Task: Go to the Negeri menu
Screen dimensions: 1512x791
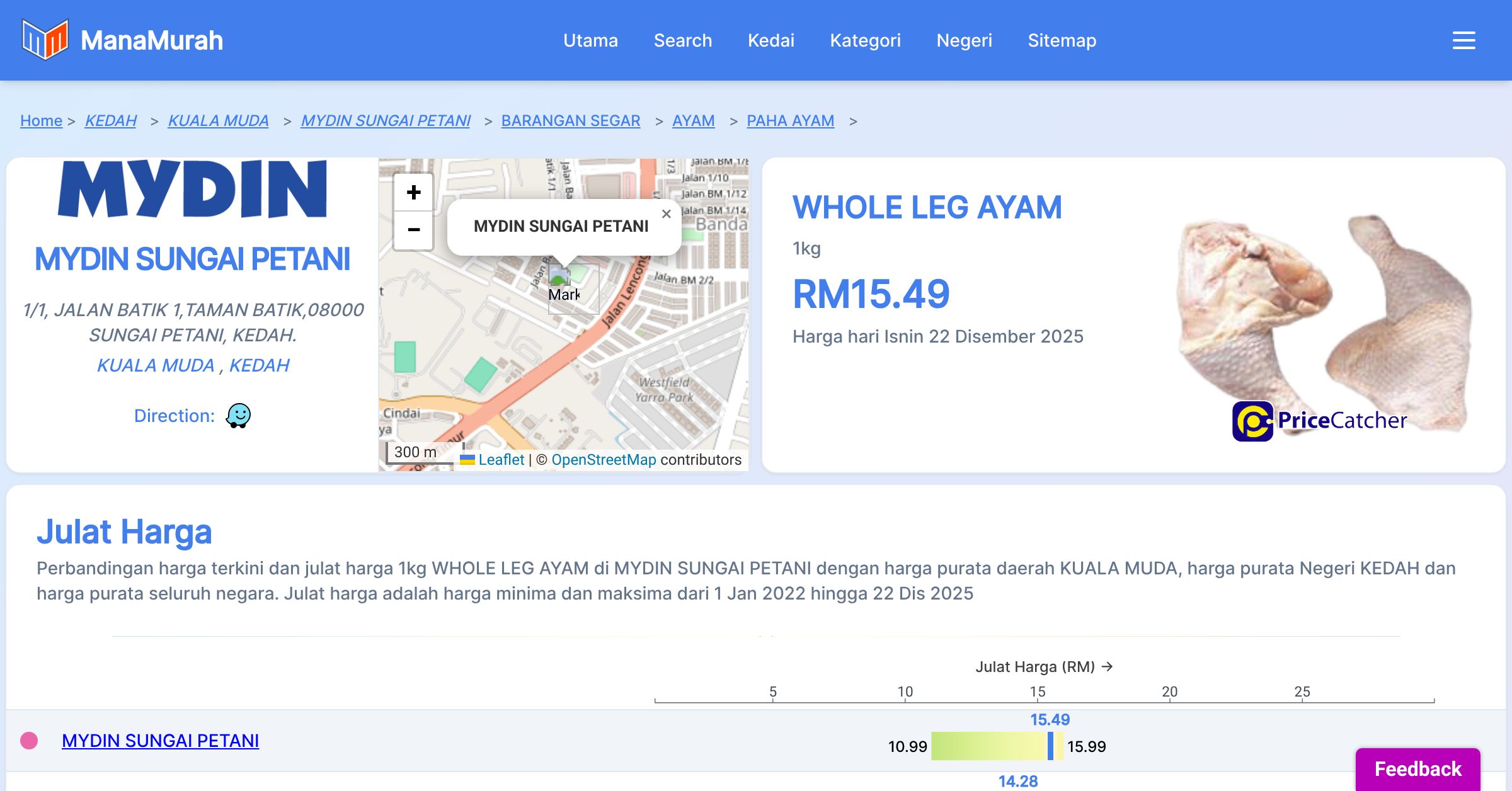Action: (x=964, y=40)
